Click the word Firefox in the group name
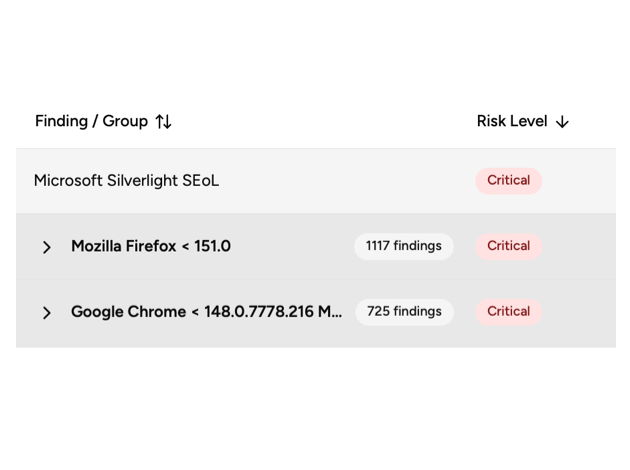Image resolution: width=630 pixels, height=470 pixels. pyautogui.click(x=151, y=246)
